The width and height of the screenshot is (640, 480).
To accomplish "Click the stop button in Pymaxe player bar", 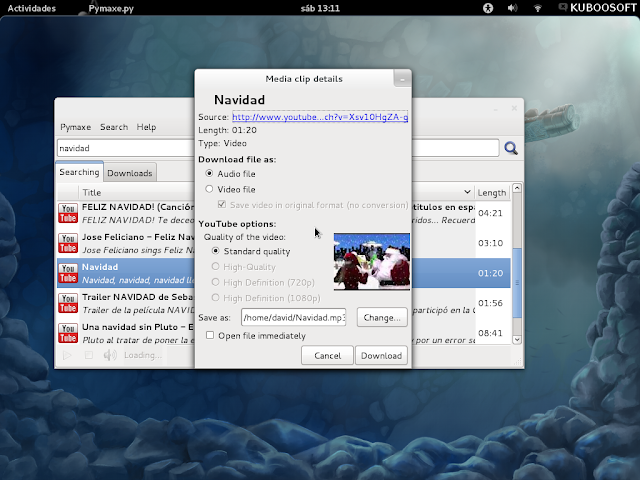I will 89,355.
